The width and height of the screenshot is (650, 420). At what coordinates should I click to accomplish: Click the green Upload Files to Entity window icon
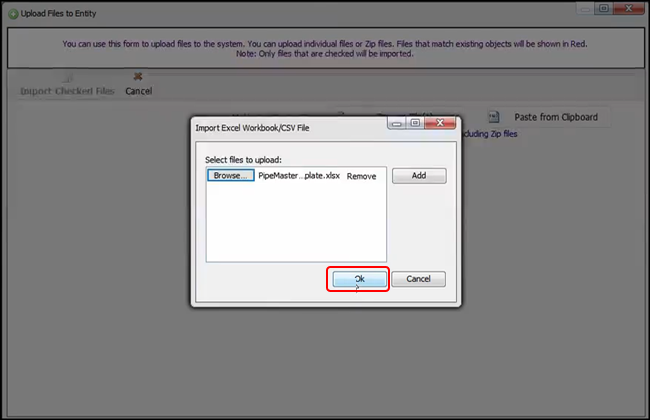click(x=12, y=11)
